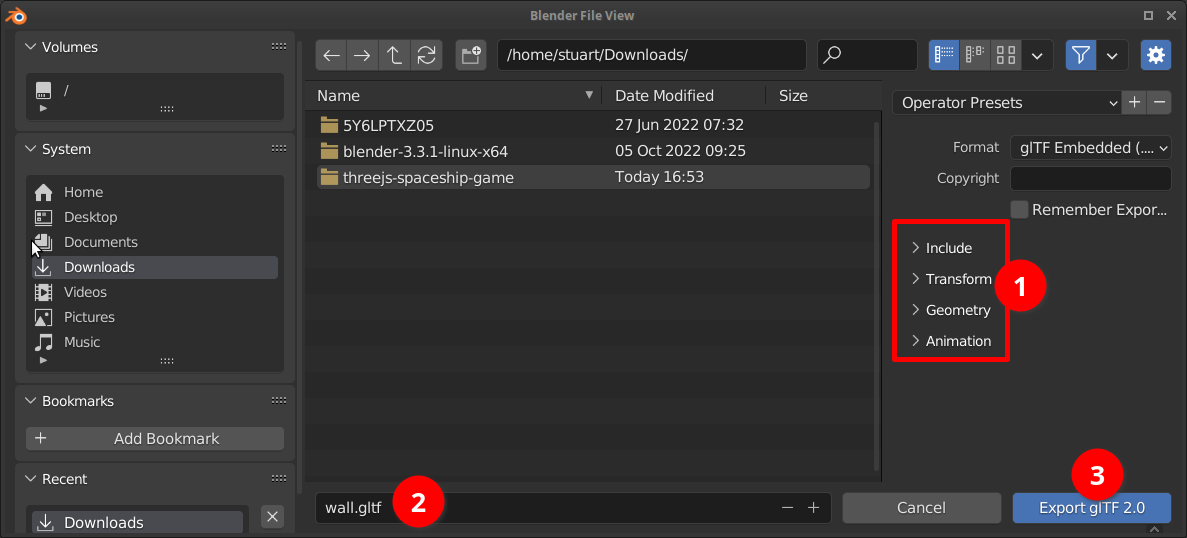Switch to vertical list display mode
The height and width of the screenshot is (538, 1187).
pyautogui.click(x=944, y=55)
